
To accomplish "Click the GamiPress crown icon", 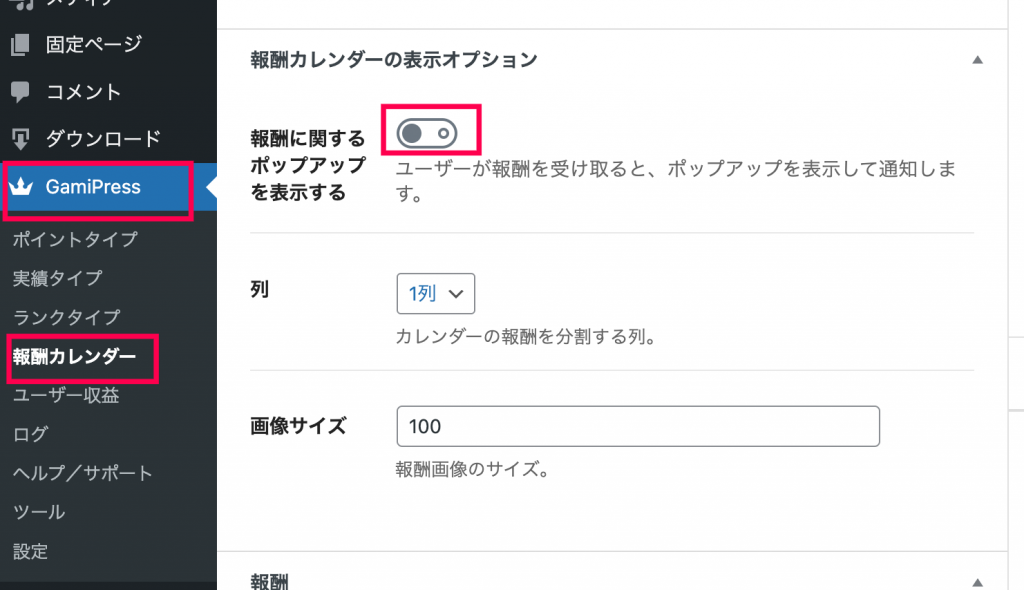I will coord(21,187).
